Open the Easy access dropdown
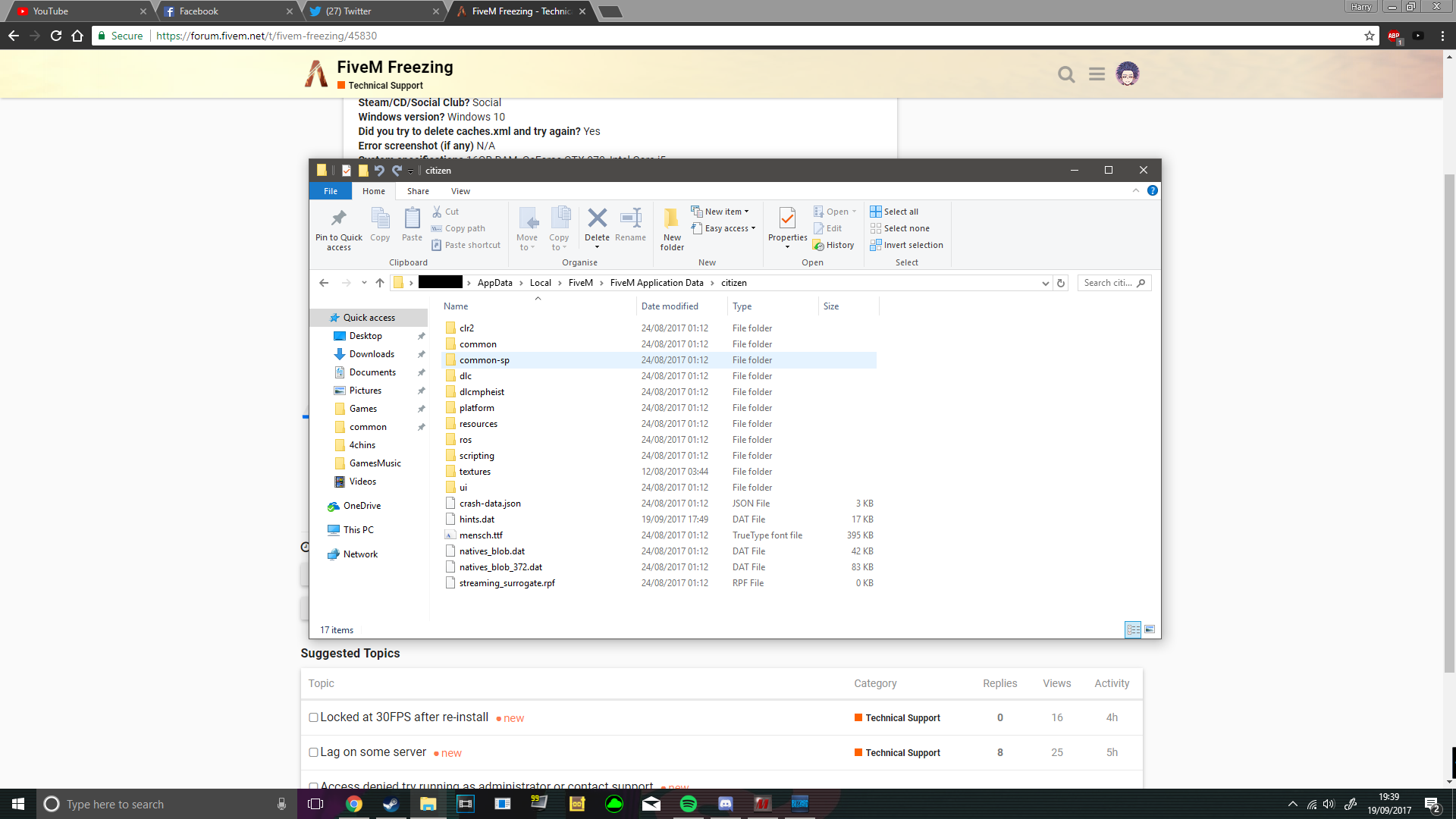Viewport: 1456px width, 819px height. [723, 228]
